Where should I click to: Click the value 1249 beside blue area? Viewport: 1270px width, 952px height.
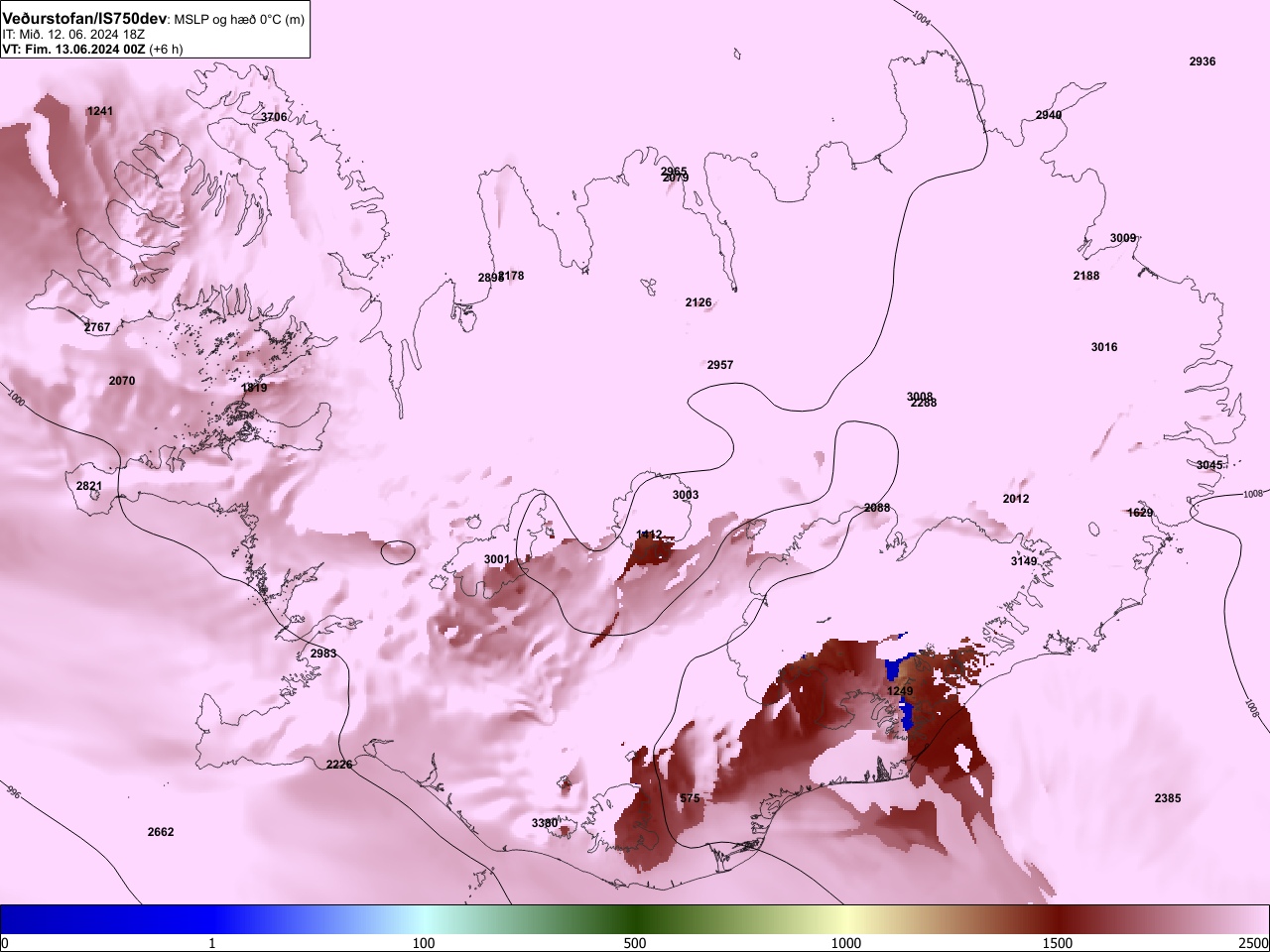pos(900,691)
